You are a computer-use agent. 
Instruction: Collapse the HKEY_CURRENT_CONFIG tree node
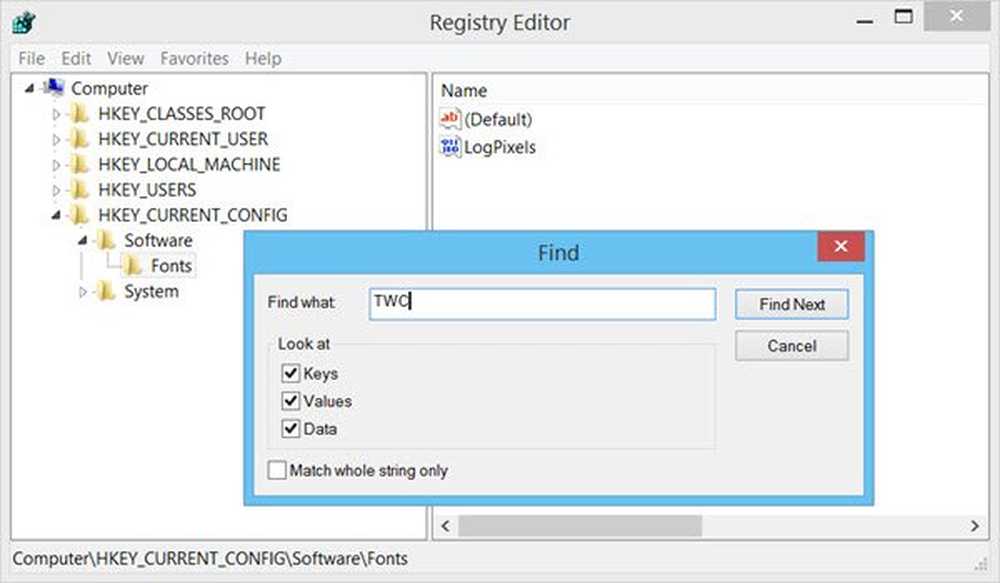click(x=57, y=216)
